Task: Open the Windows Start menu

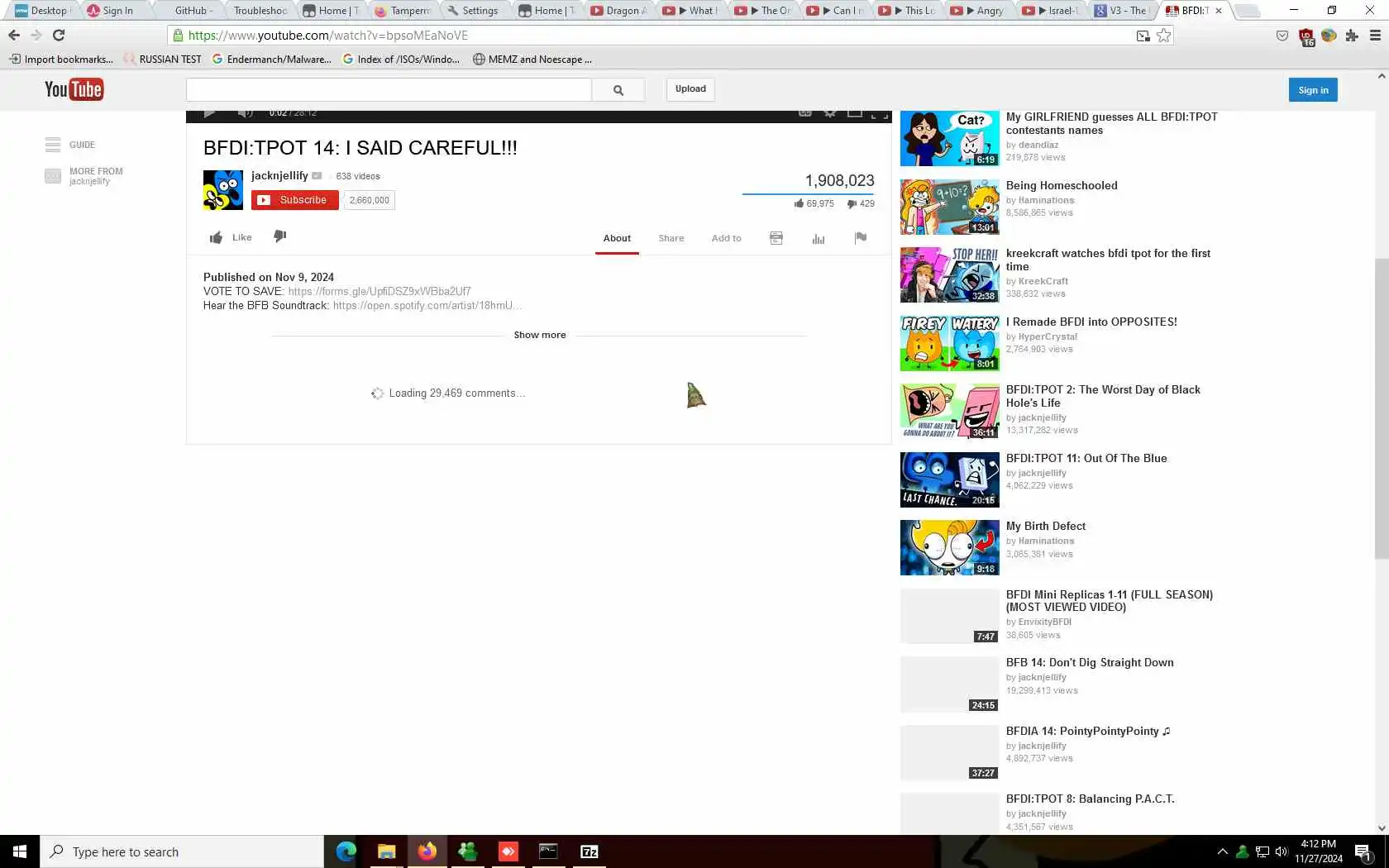Action: (x=20, y=851)
